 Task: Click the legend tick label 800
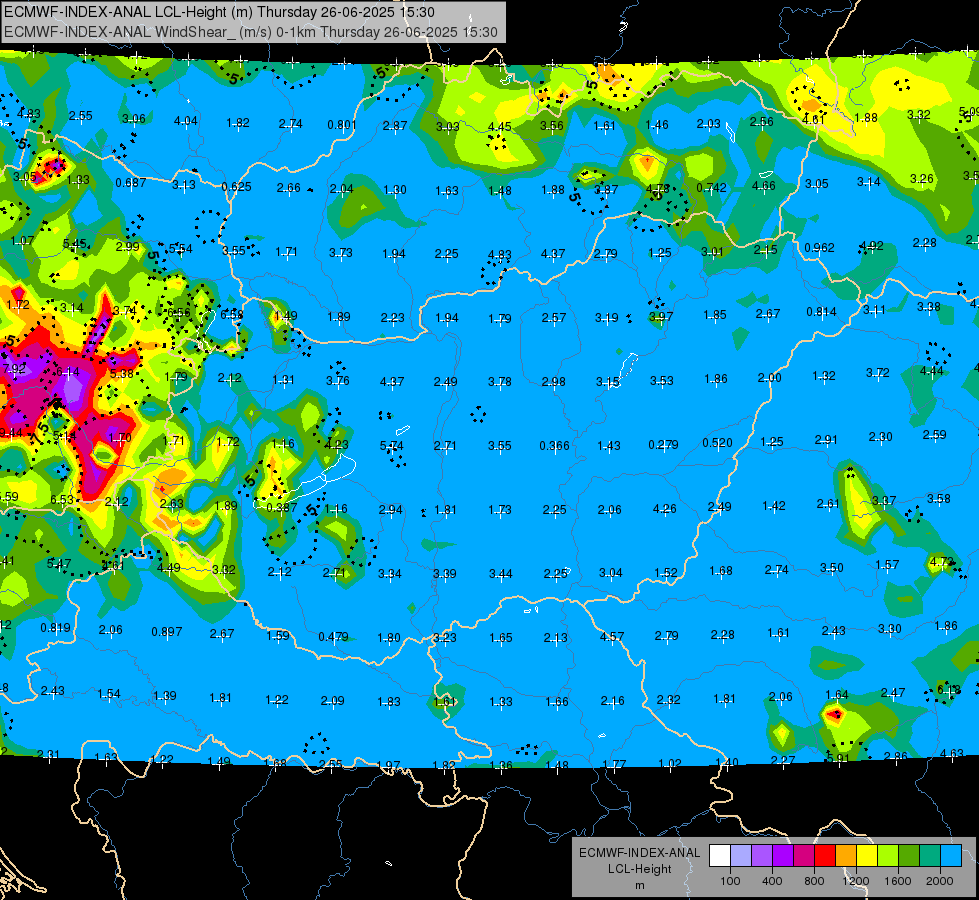pos(814,881)
